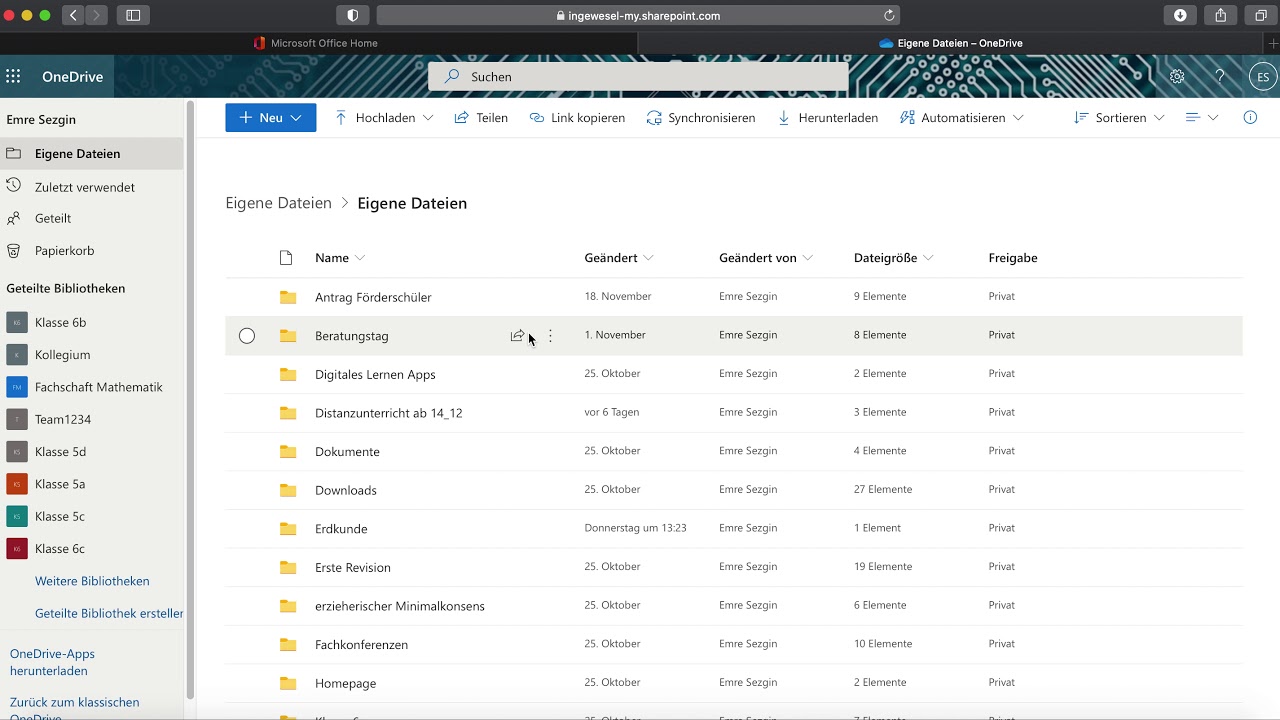Click the Herunterladen button
The image size is (1280, 720).
827,117
